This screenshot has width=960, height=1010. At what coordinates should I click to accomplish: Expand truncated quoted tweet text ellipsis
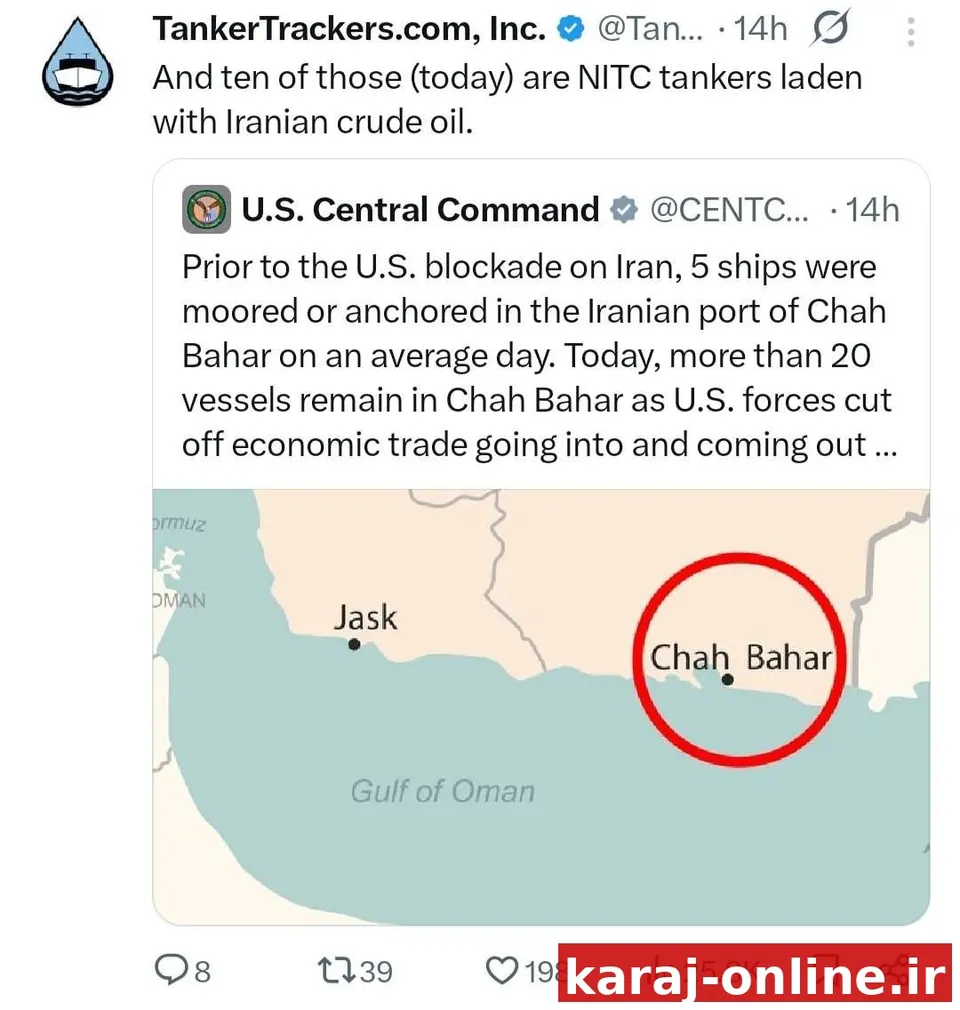coord(887,447)
